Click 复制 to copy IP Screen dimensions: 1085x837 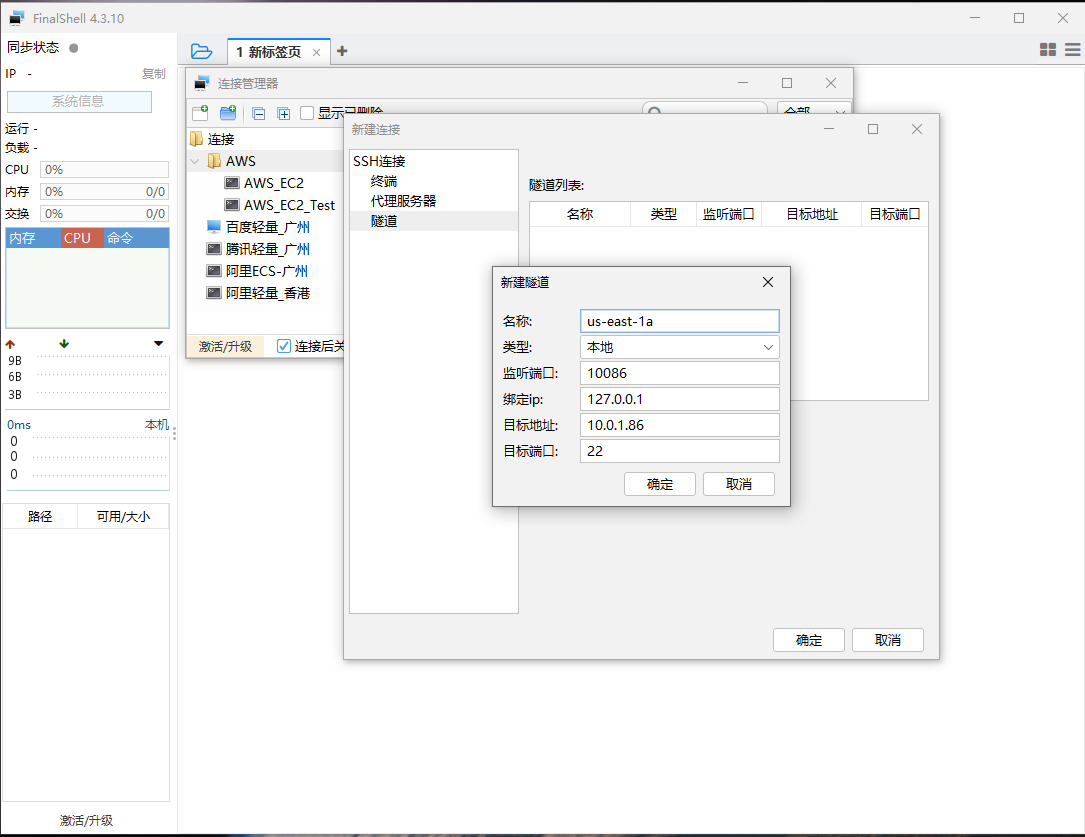(154, 73)
